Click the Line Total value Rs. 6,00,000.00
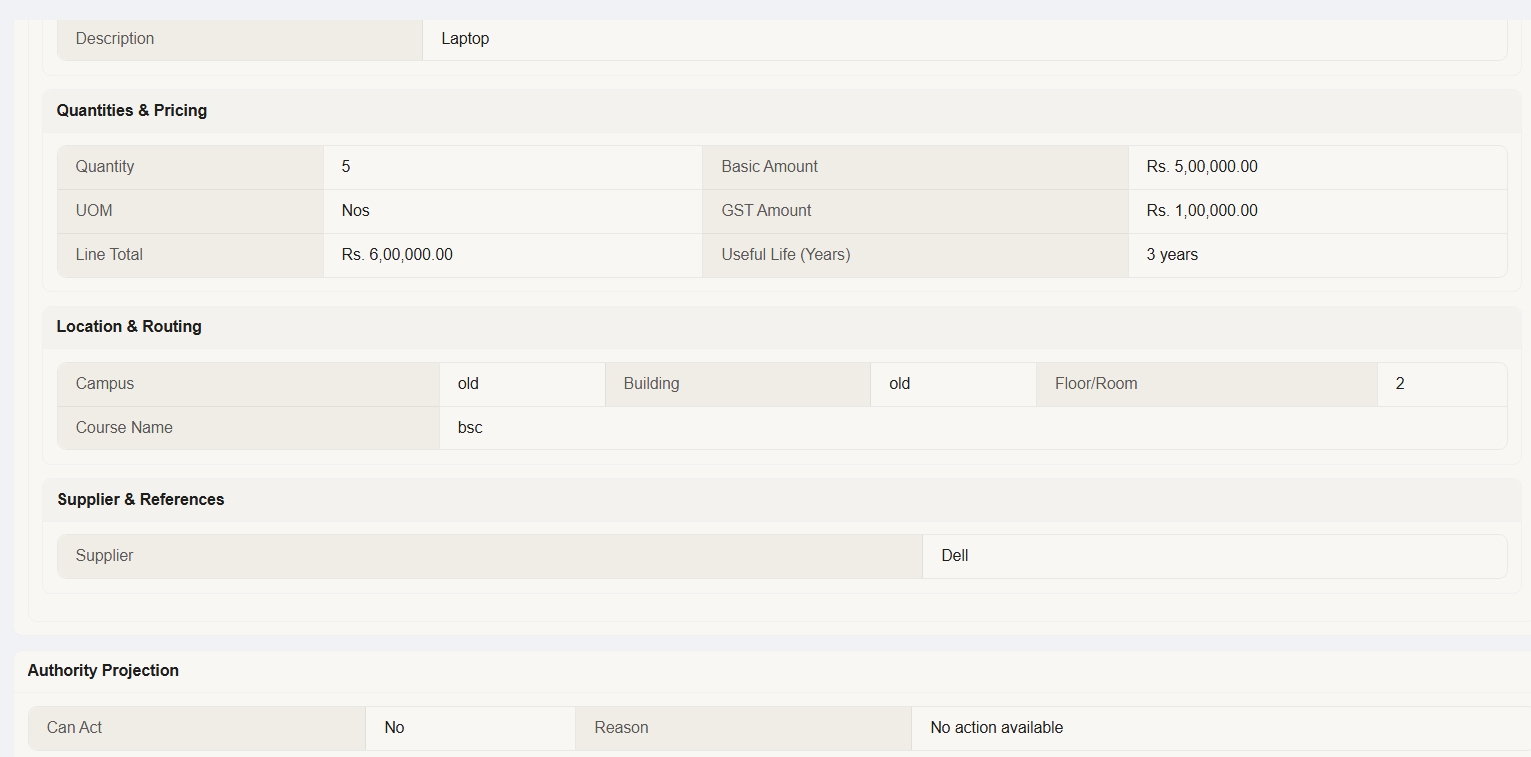Screen dimensions: 1531x757 click(397, 255)
